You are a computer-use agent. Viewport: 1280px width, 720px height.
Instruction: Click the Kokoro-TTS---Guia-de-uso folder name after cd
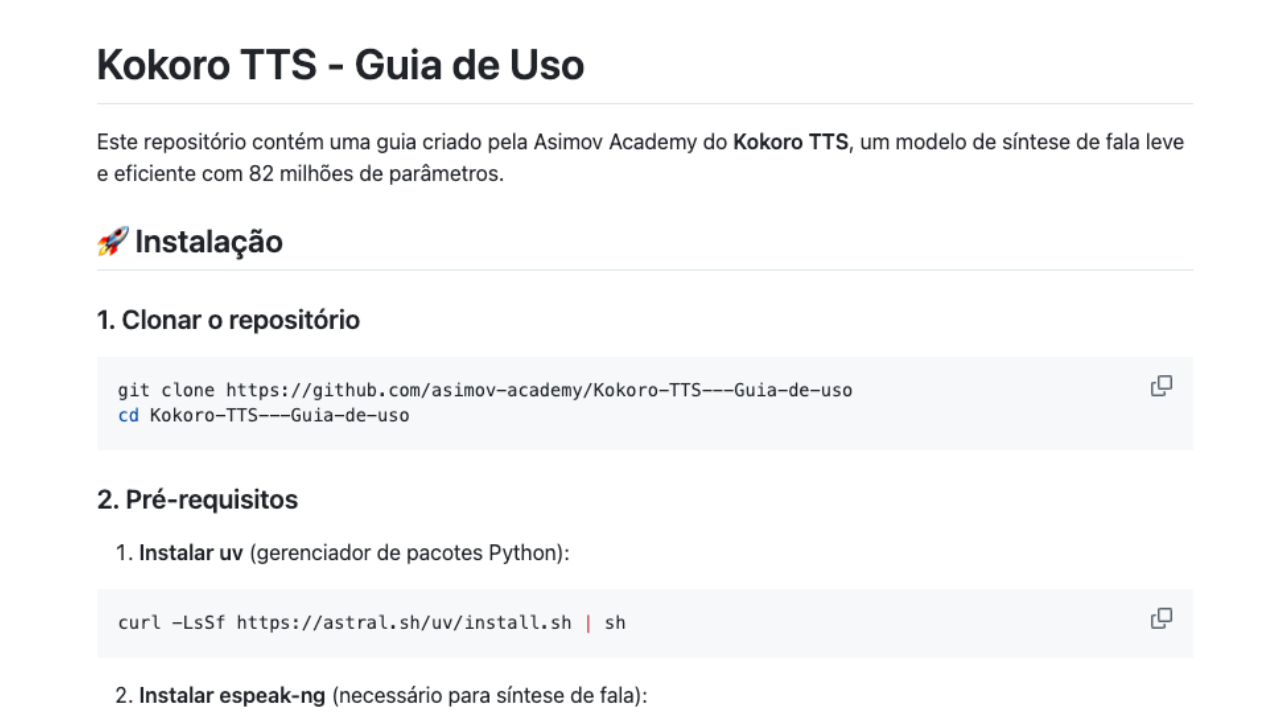279,415
